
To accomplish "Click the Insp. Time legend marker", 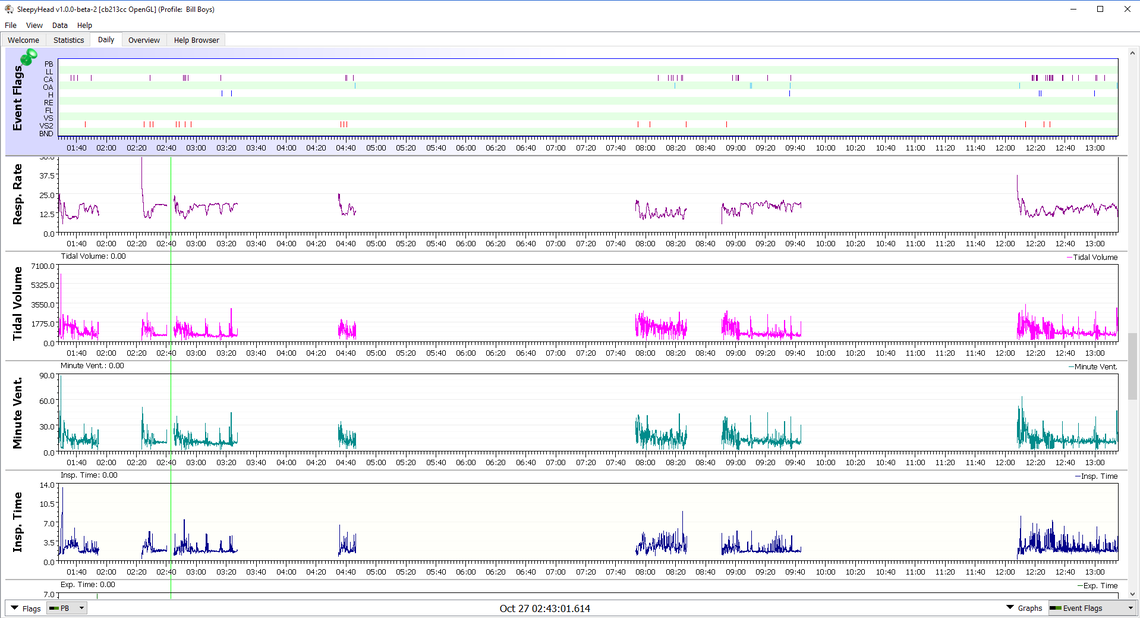I will (1078, 476).
